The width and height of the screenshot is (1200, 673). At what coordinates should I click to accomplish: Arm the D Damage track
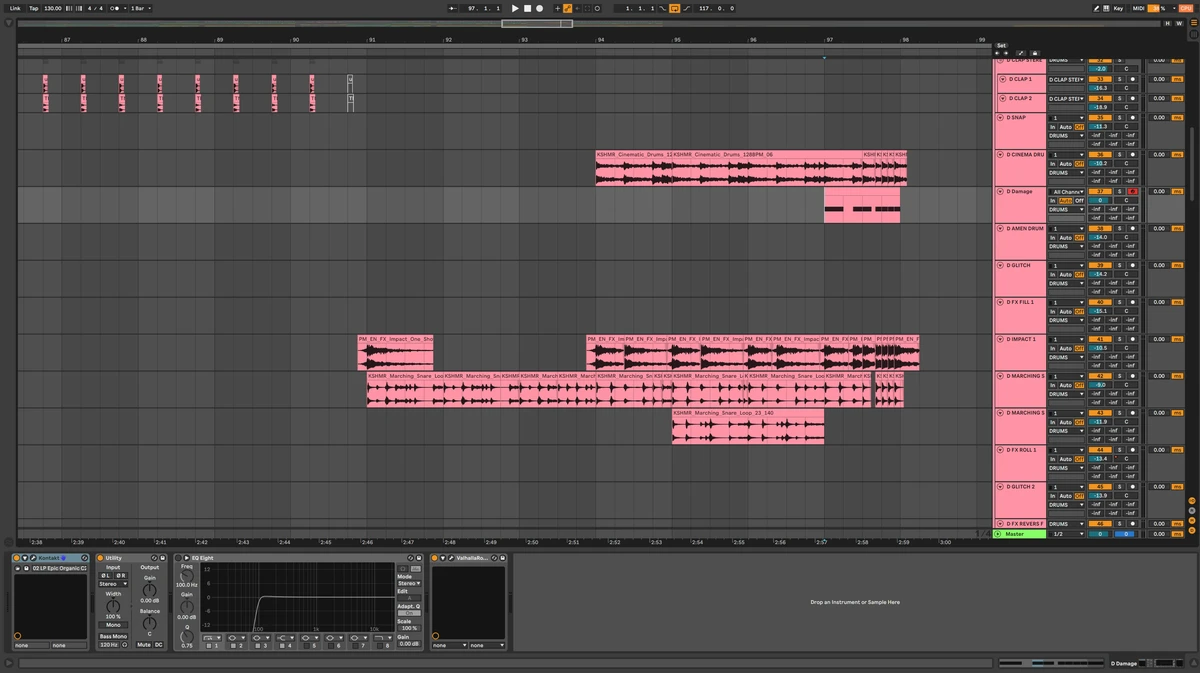click(1133, 191)
